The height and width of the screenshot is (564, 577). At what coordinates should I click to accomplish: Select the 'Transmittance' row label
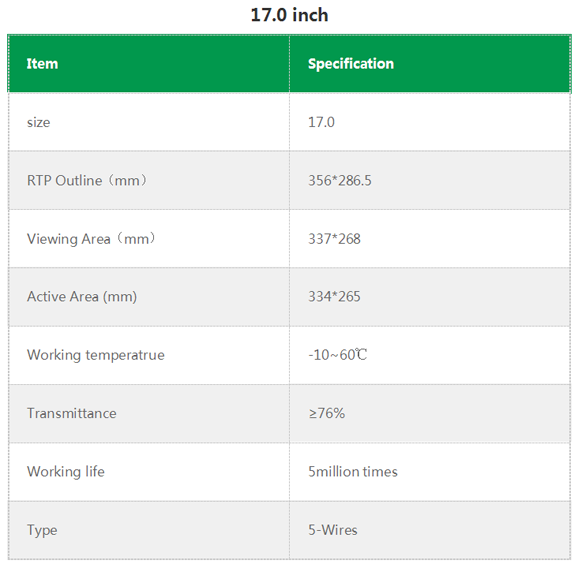click(x=71, y=413)
